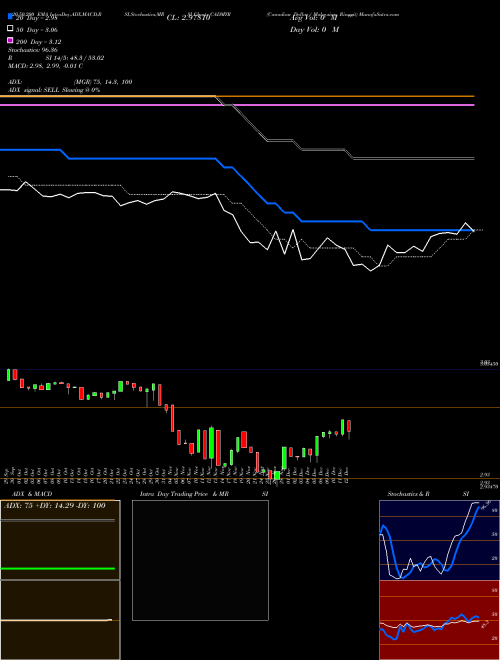Click the RSI chart in the red panel
500x660 pixels.
(439, 620)
